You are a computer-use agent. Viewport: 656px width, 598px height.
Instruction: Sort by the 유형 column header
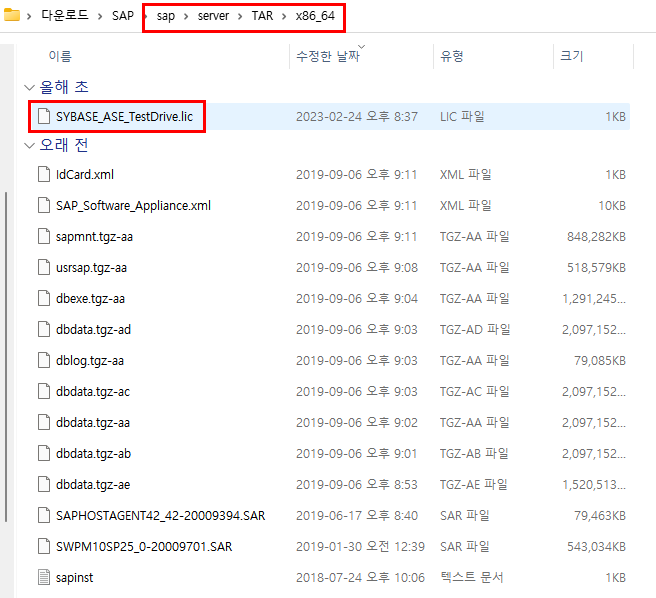coord(452,56)
